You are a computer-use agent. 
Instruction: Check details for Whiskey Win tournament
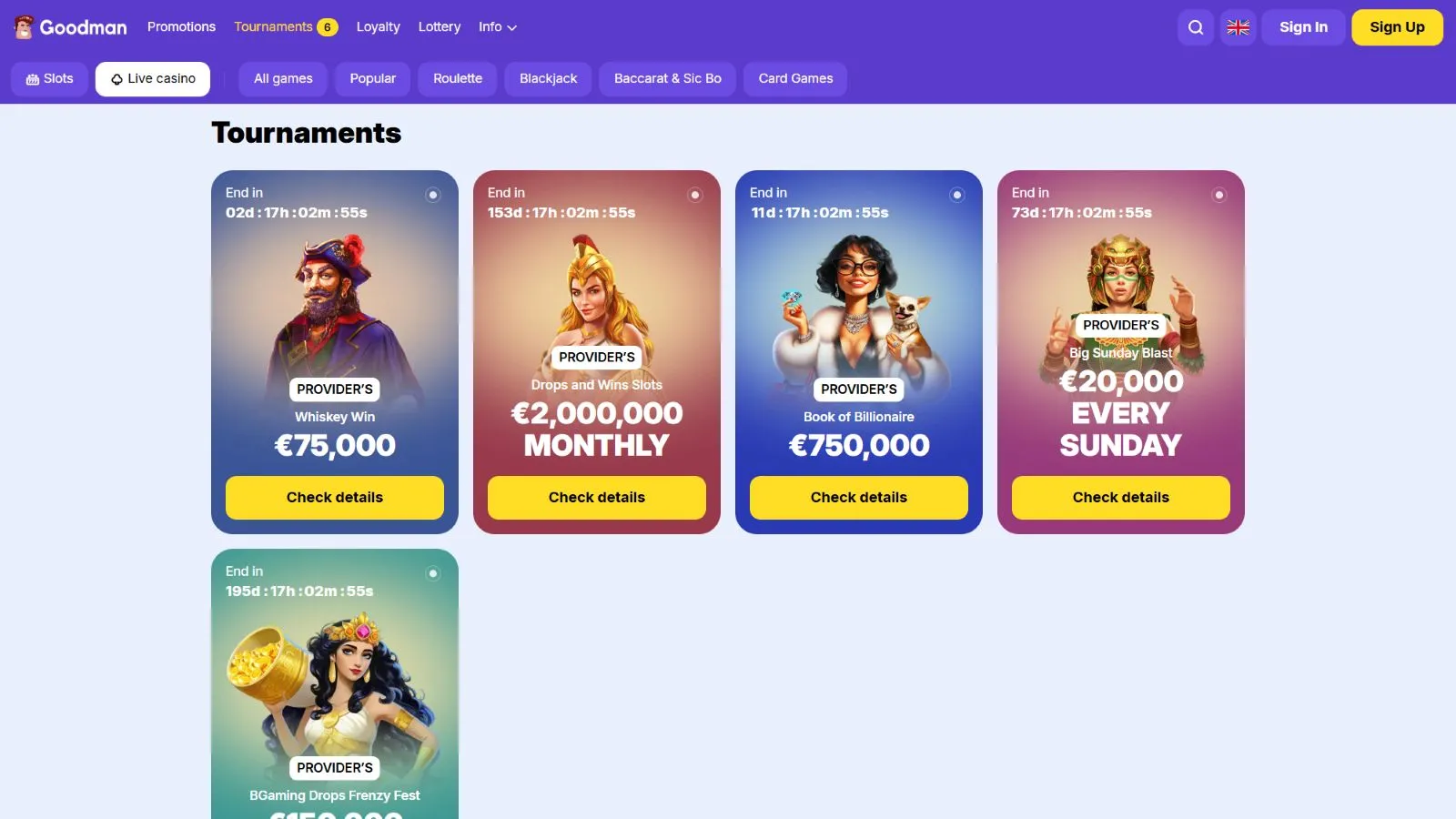(335, 498)
